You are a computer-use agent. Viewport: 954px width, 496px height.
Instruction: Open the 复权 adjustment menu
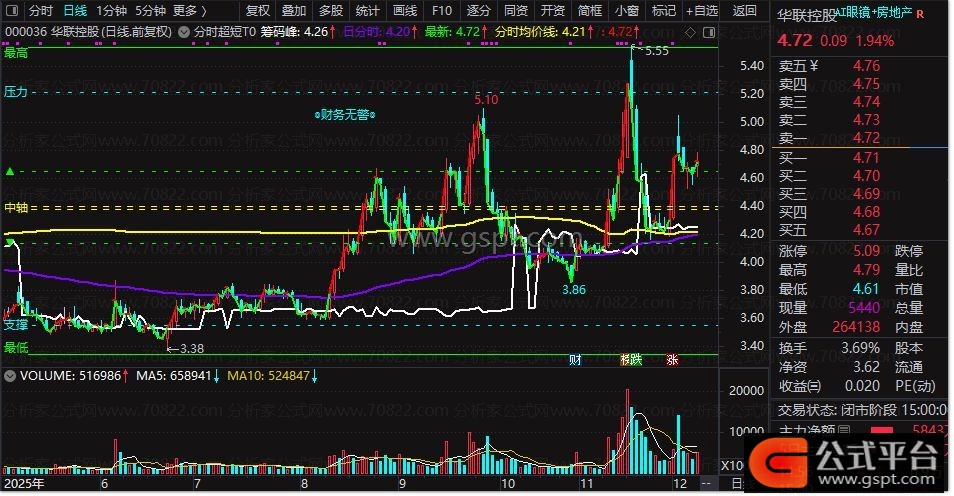pyautogui.click(x=257, y=11)
